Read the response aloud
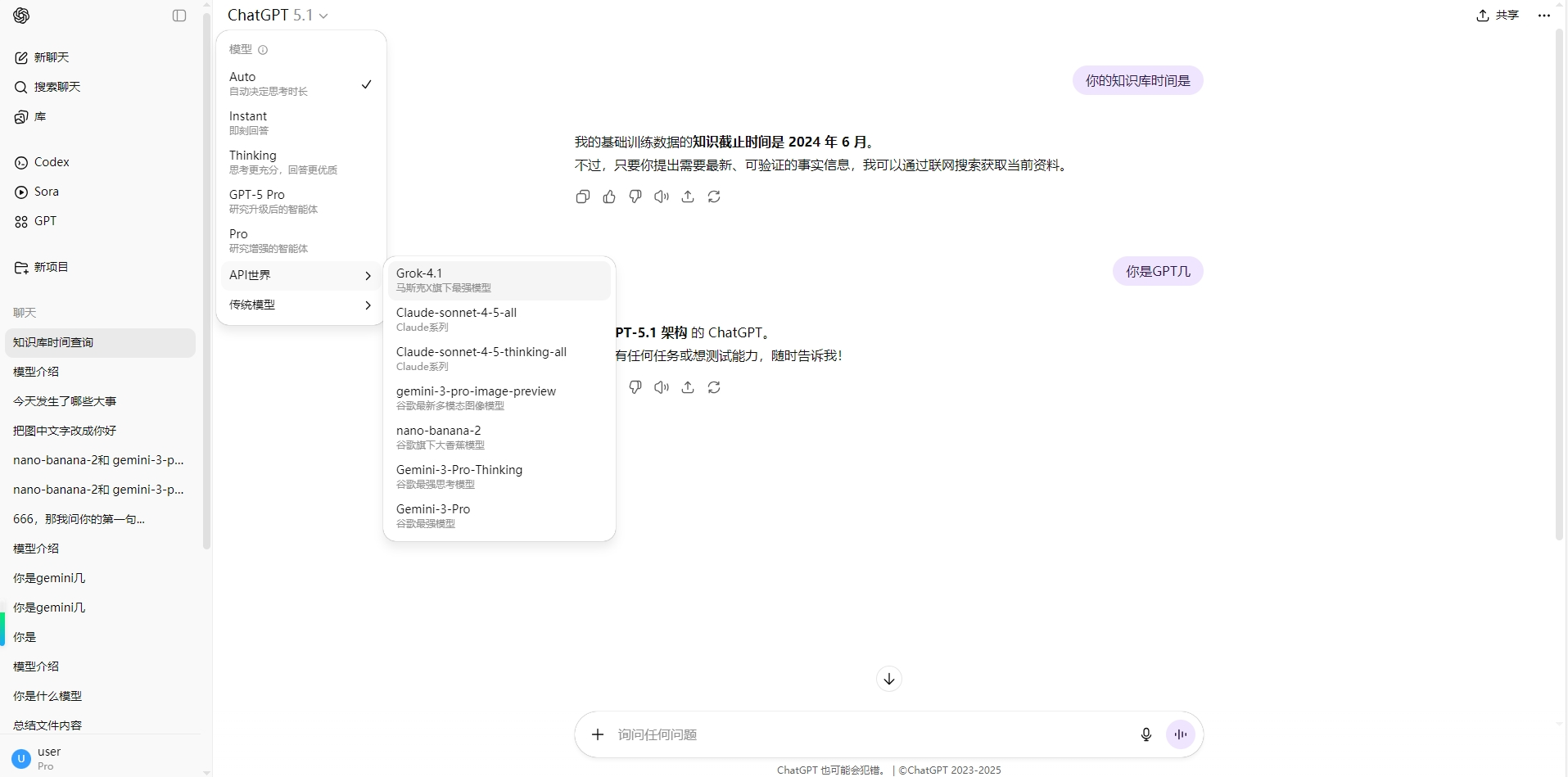 tap(662, 197)
